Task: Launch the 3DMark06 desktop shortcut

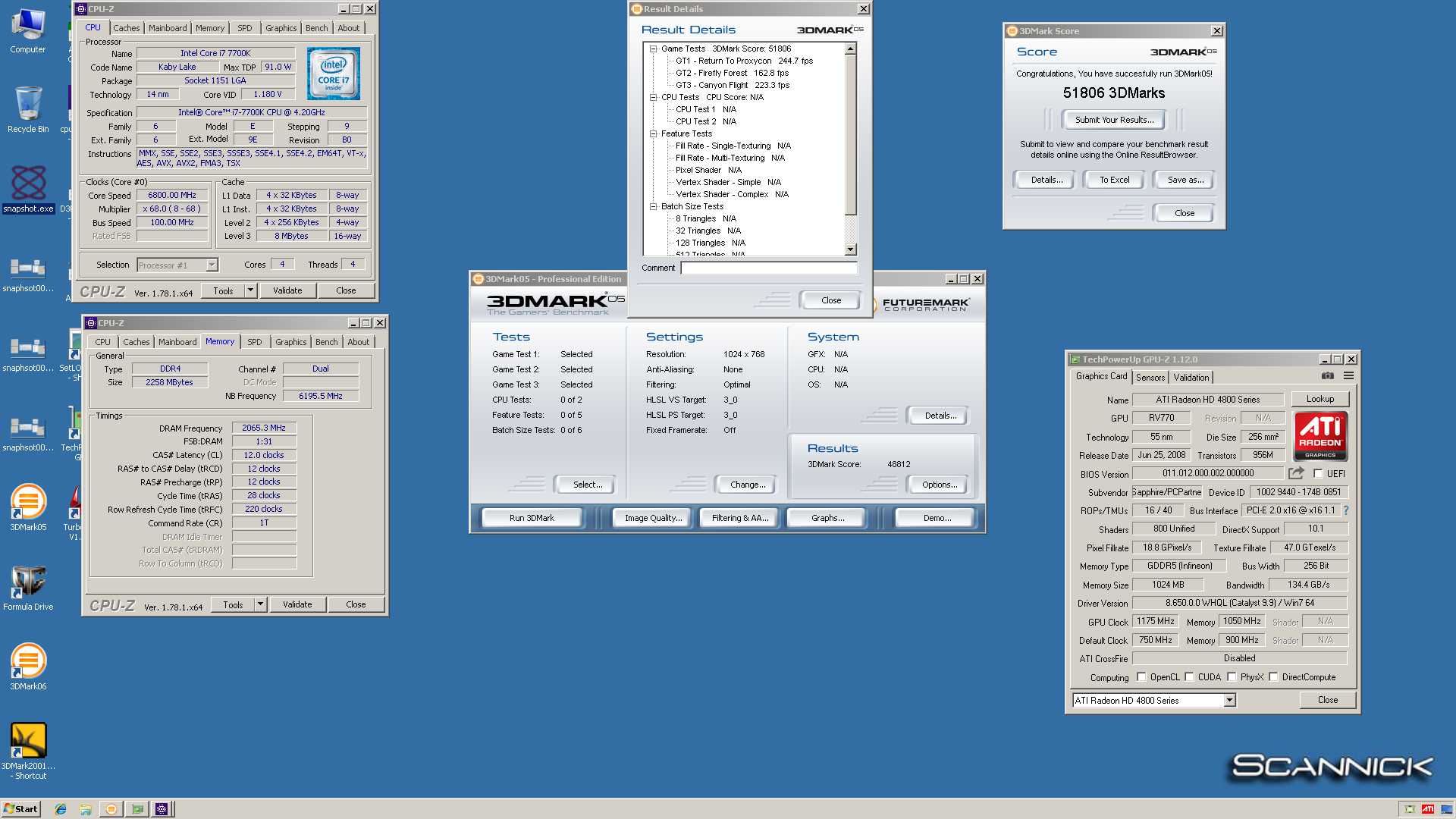Action: 28,667
